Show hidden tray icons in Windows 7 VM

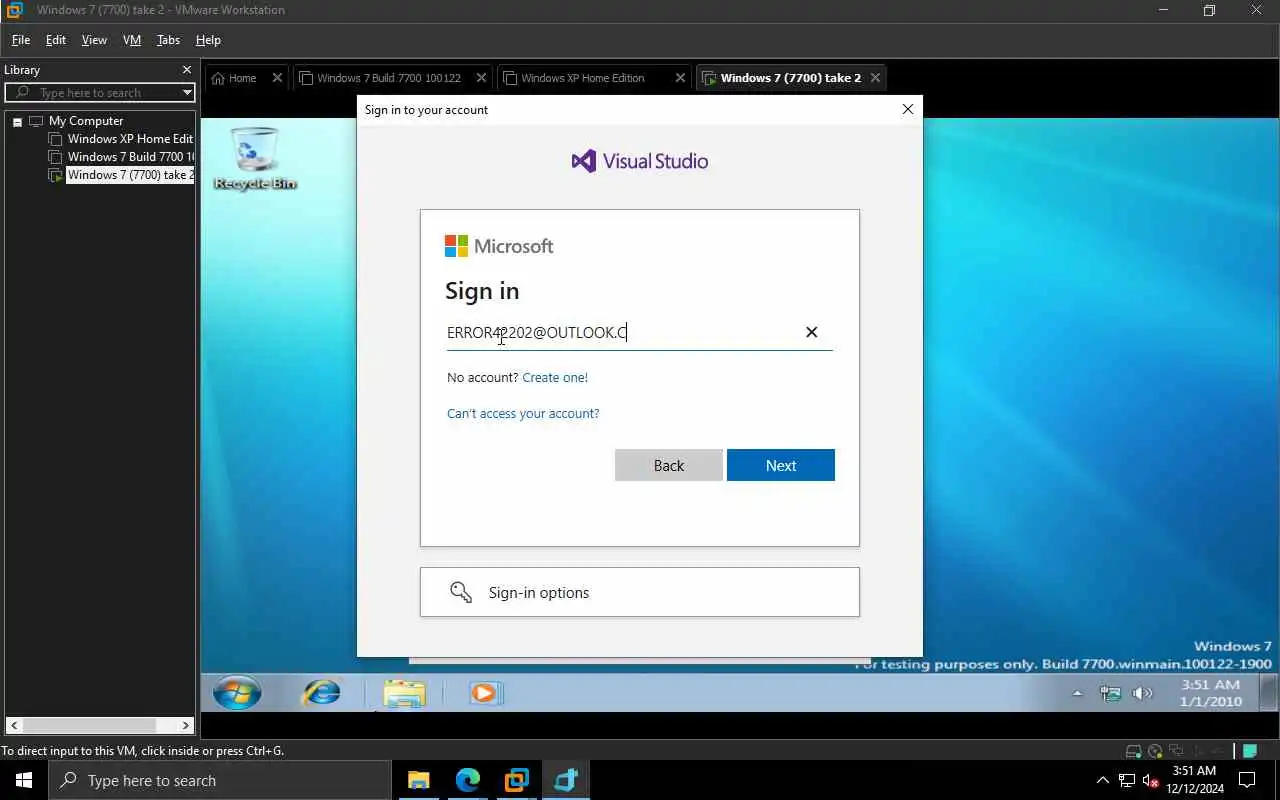pyautogui.click(x=1077, y=693)
